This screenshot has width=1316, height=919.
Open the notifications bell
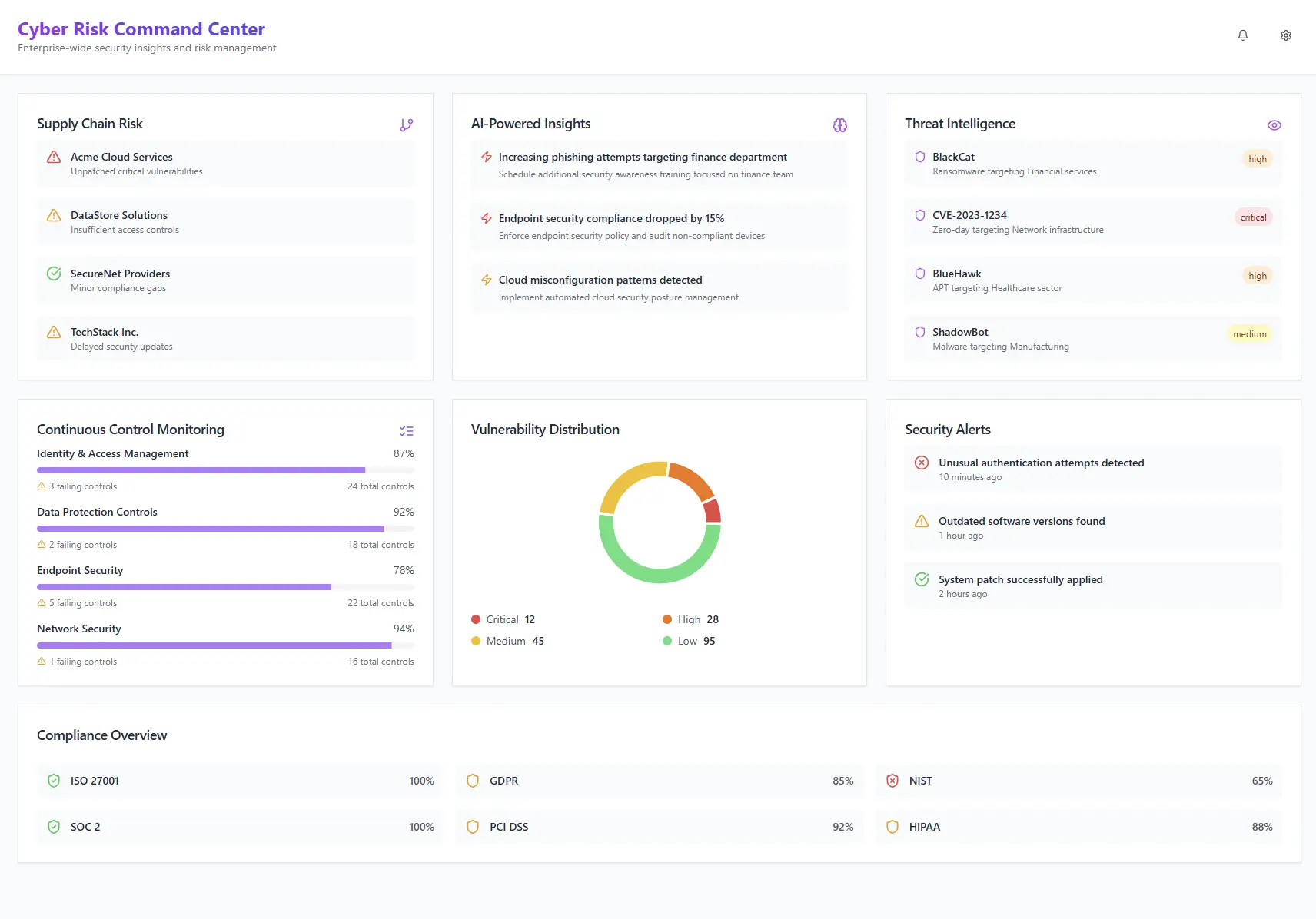click(x=1243, y=35)
